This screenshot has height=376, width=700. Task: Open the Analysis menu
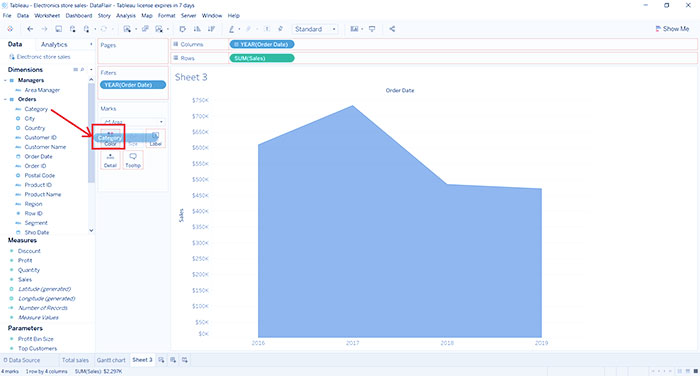click(126, 15)
